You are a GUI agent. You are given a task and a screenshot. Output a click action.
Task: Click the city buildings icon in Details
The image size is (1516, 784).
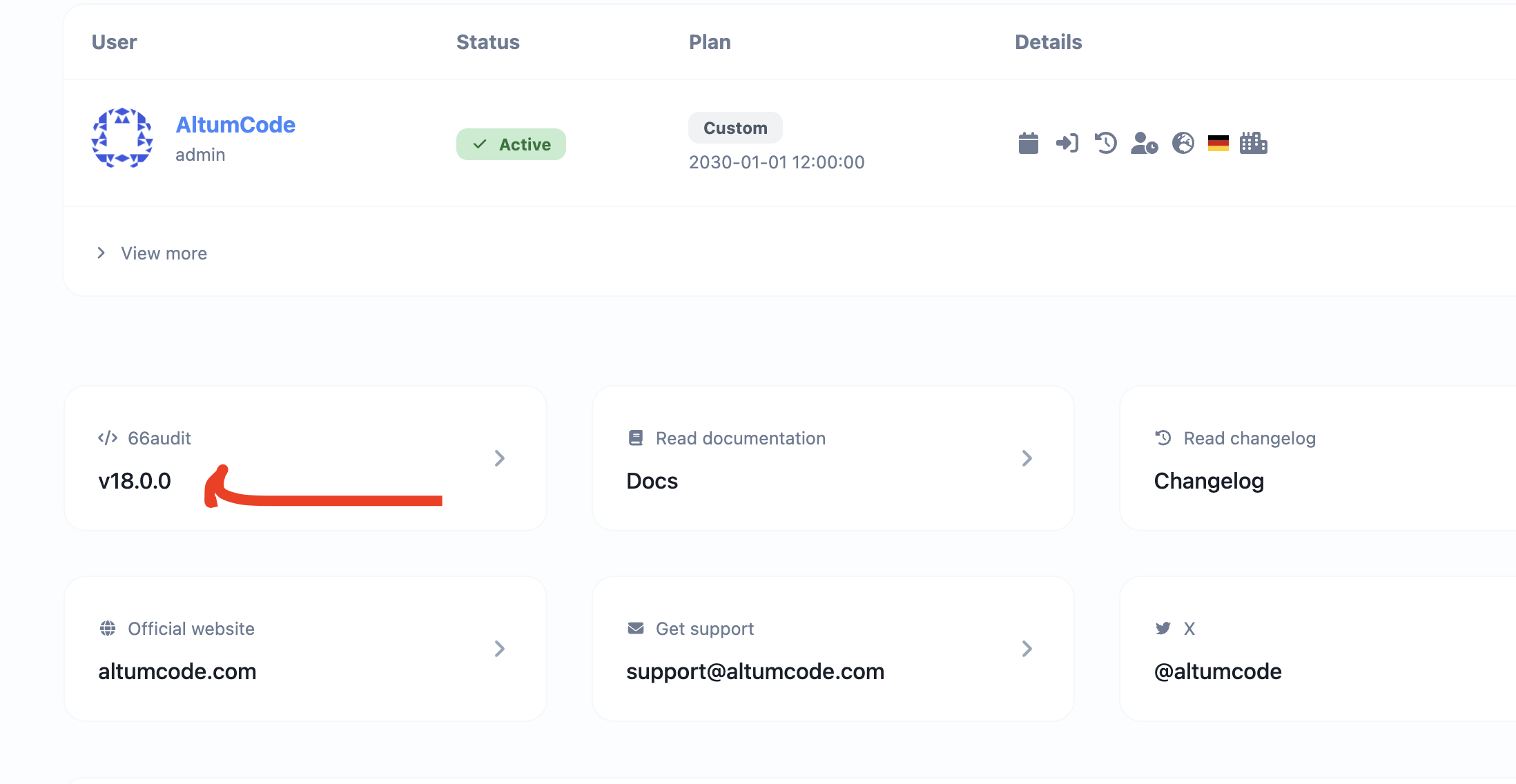(x=1254, y=143)
